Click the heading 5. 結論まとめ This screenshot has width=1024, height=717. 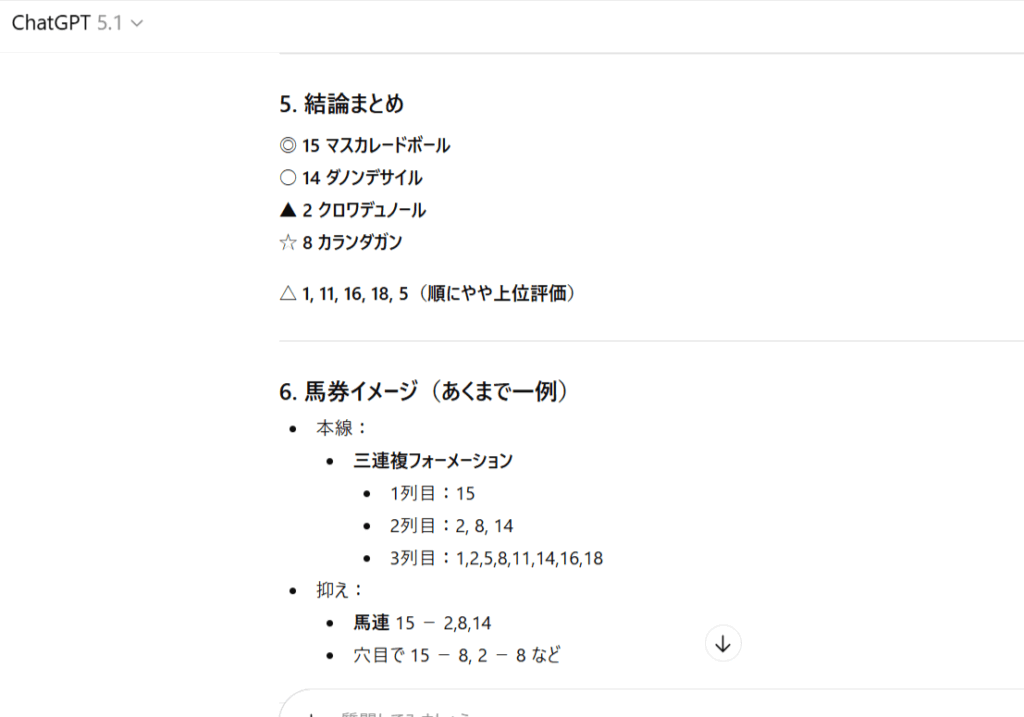(x=341, y=104)
